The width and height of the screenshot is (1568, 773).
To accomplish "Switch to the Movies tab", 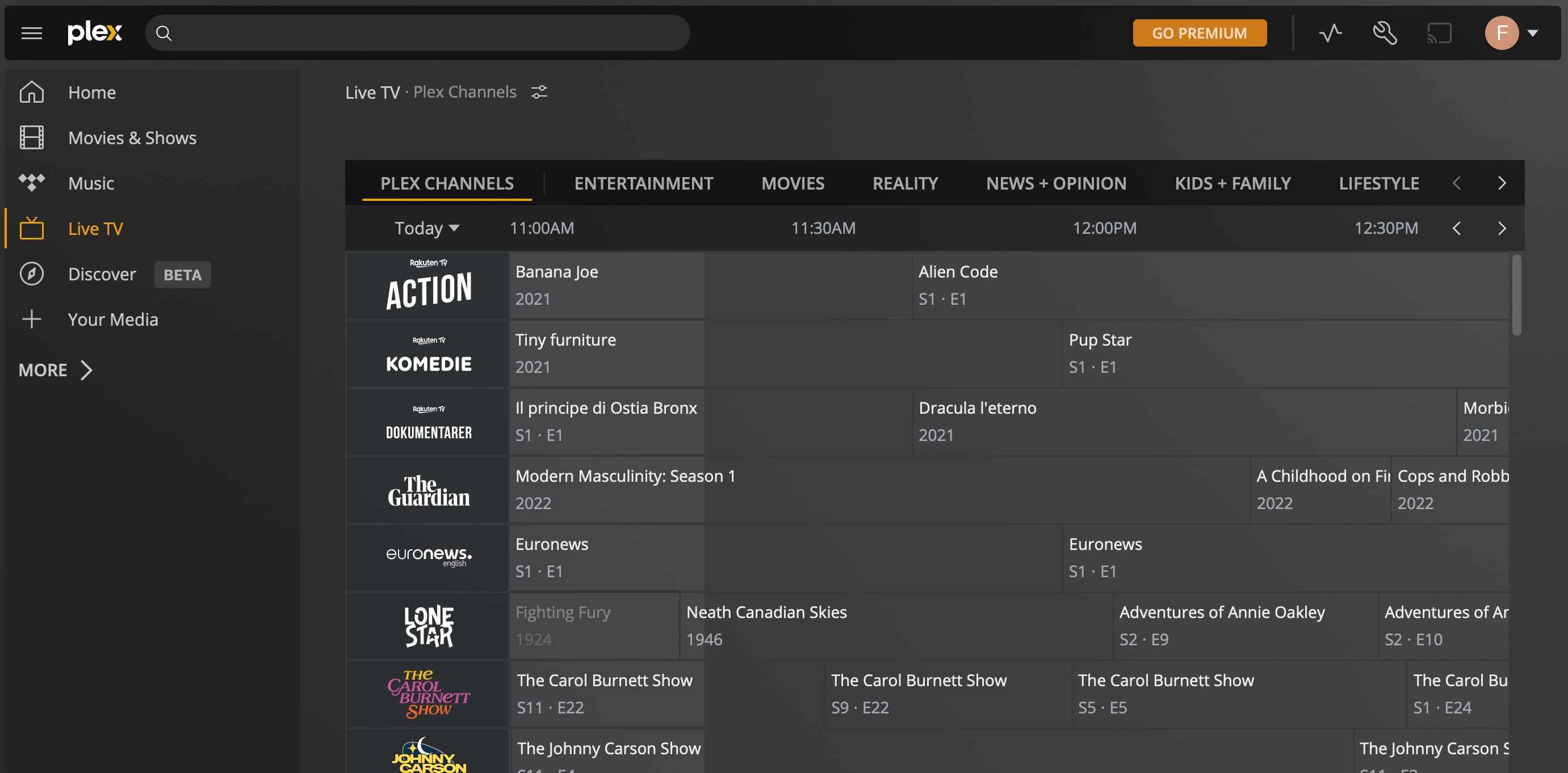I will (x=793, y=183).
